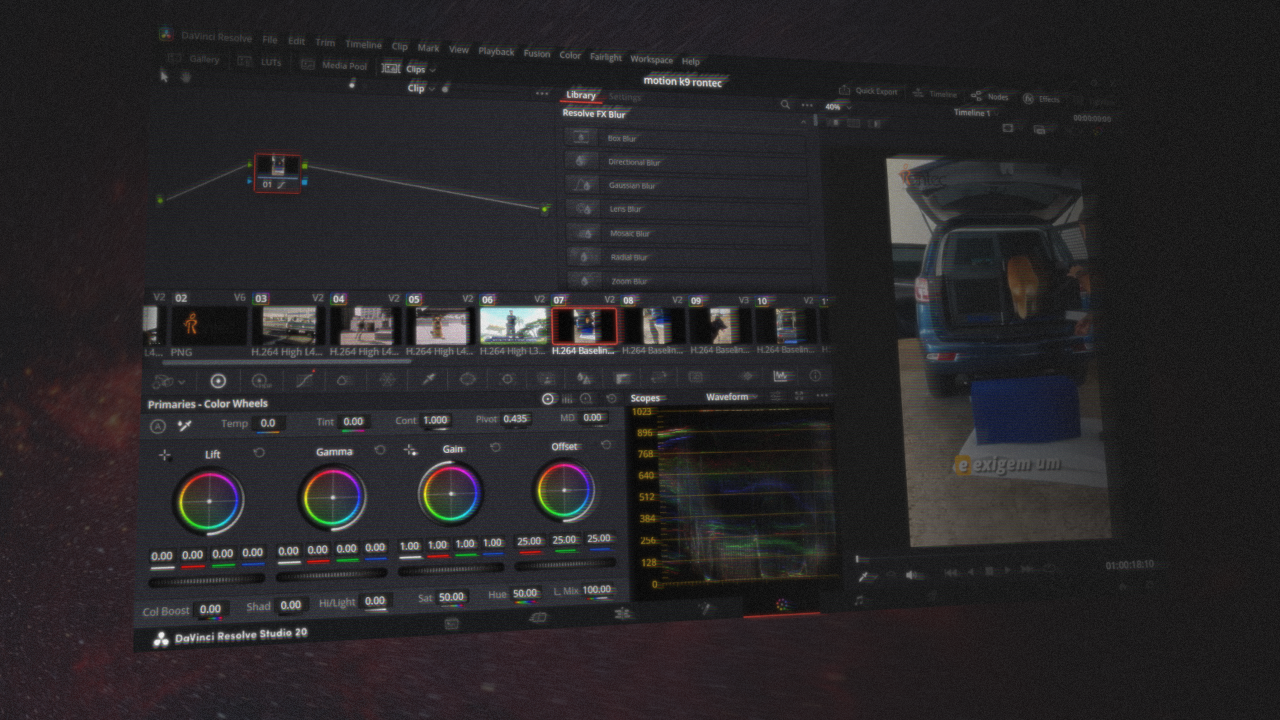
Task: Mute the viewer audio
Action: (x=911, y=575)
